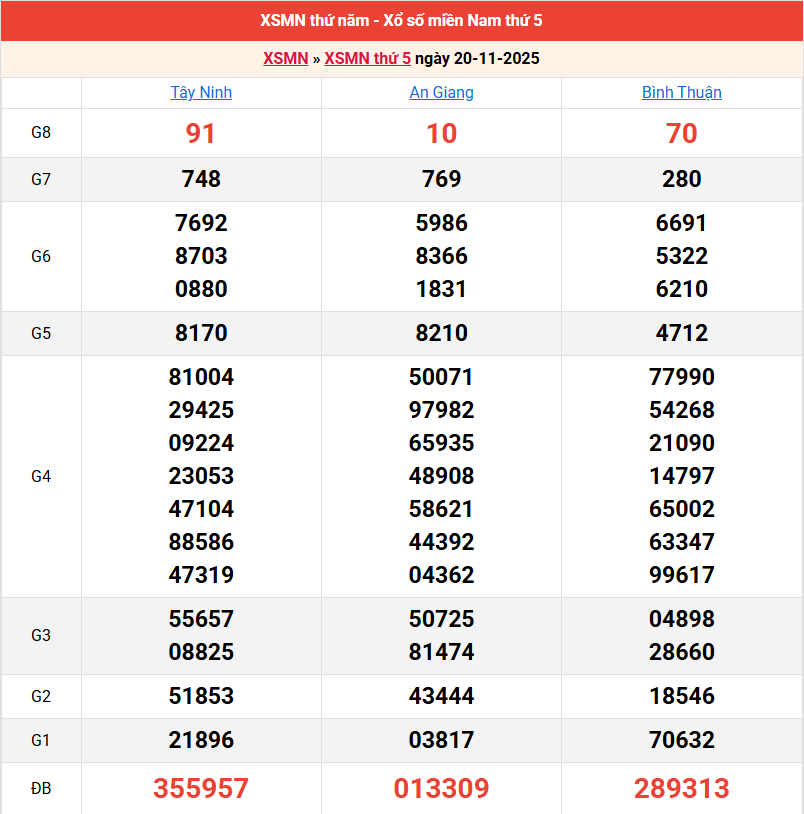804x814 pixels.
Task: Open the An Giang province link
Action: (x=441, y=93)
